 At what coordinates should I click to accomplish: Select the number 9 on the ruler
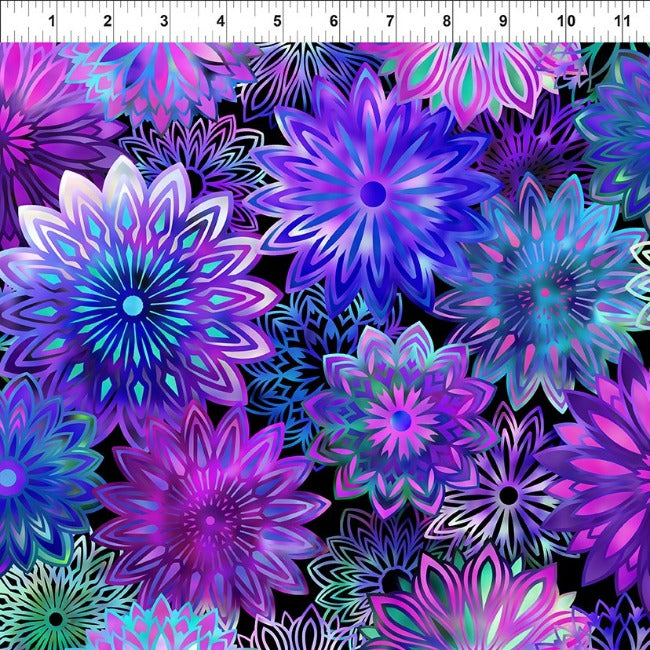(503, 21)
